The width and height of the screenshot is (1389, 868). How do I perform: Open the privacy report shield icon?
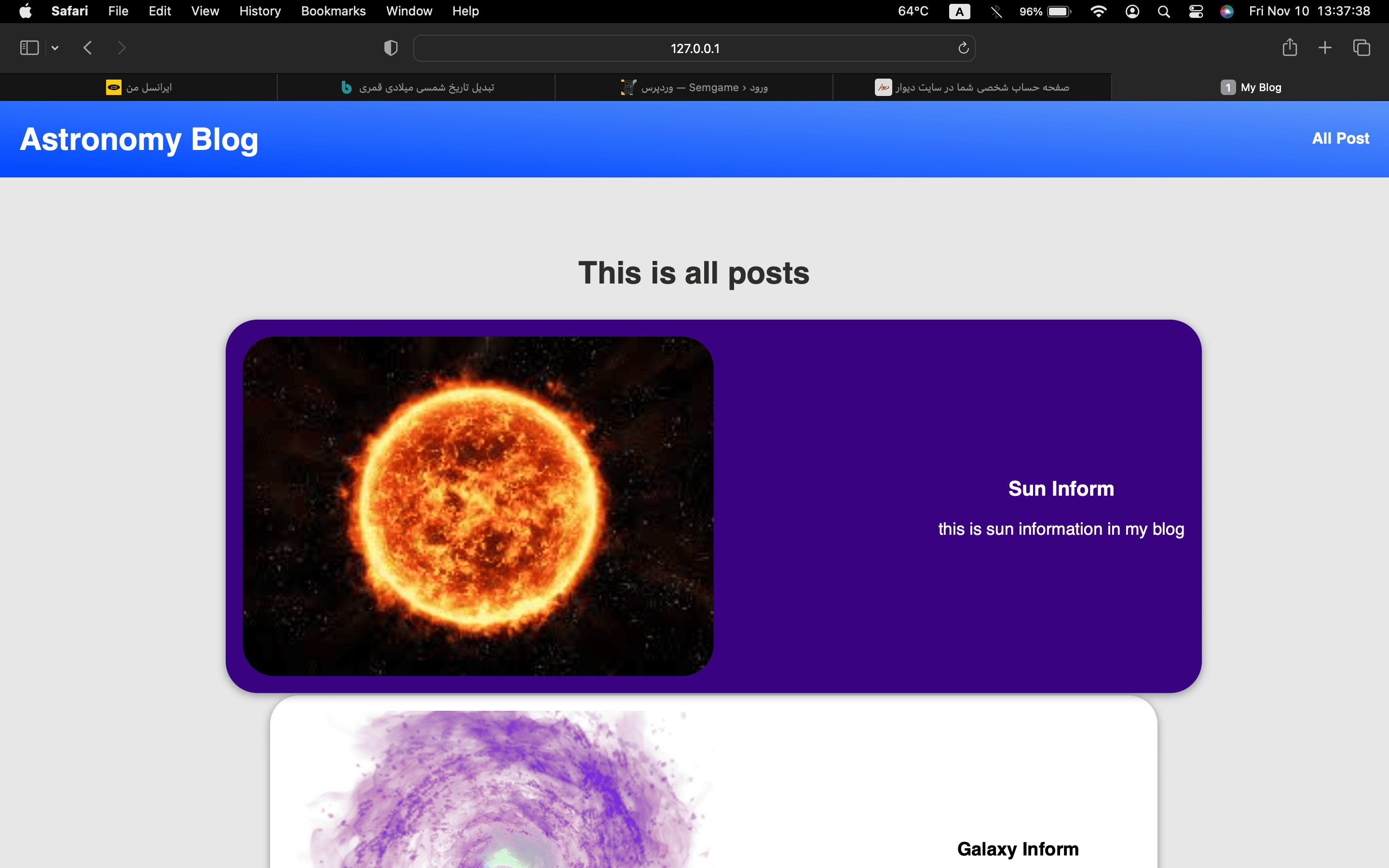(391, 48)
